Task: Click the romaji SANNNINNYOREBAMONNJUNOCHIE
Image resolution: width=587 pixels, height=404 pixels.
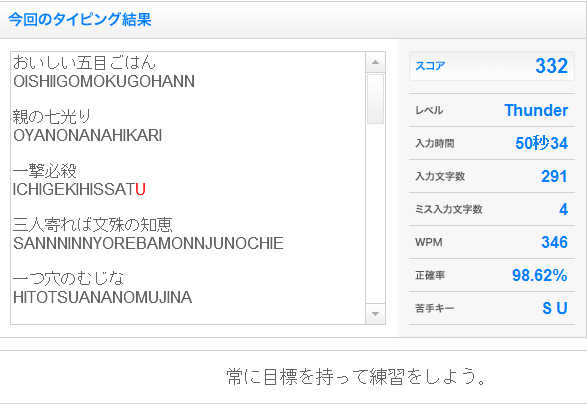Action: [148, 243]
